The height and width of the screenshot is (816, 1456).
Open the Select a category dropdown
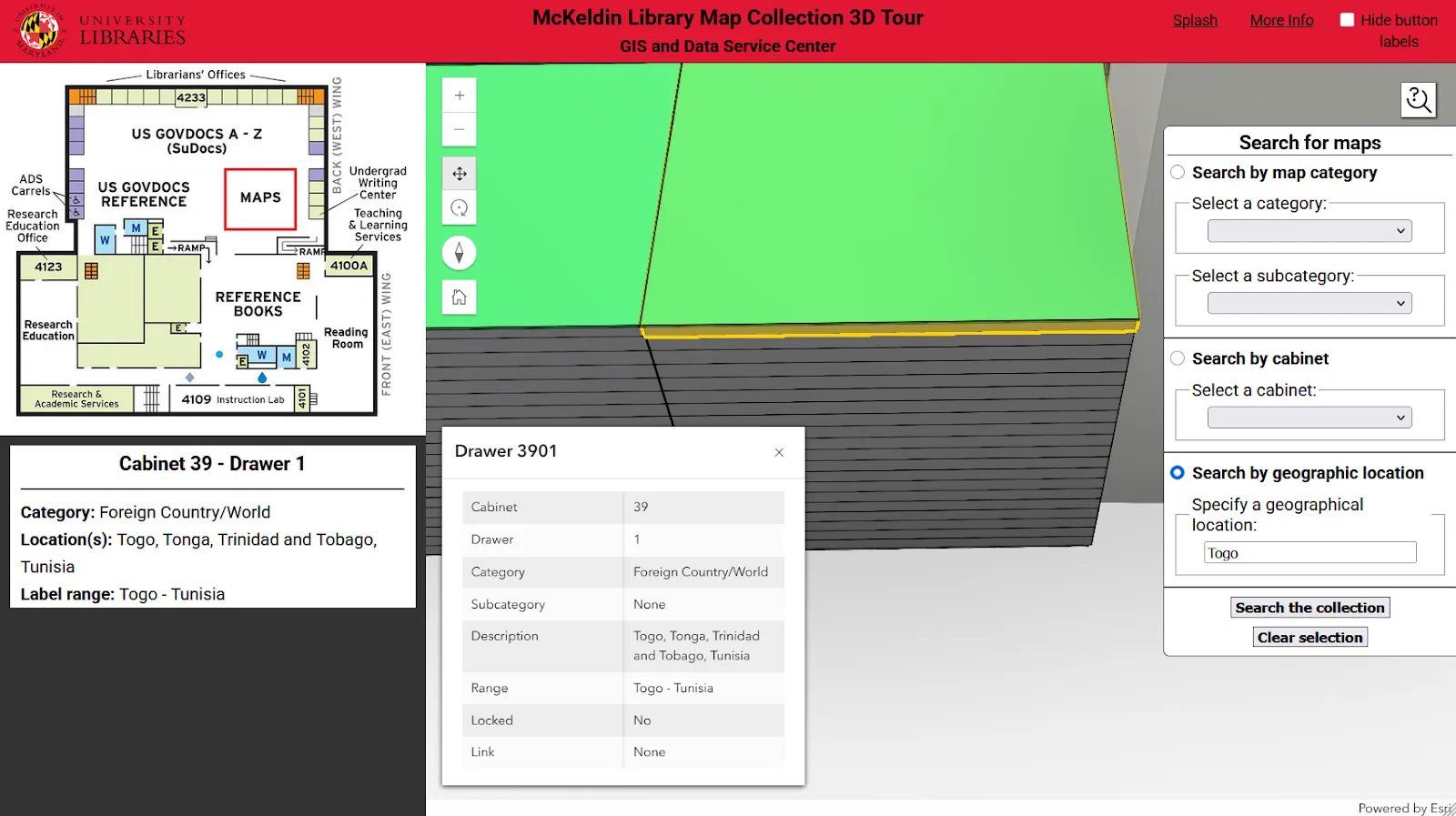point(1309,231)
